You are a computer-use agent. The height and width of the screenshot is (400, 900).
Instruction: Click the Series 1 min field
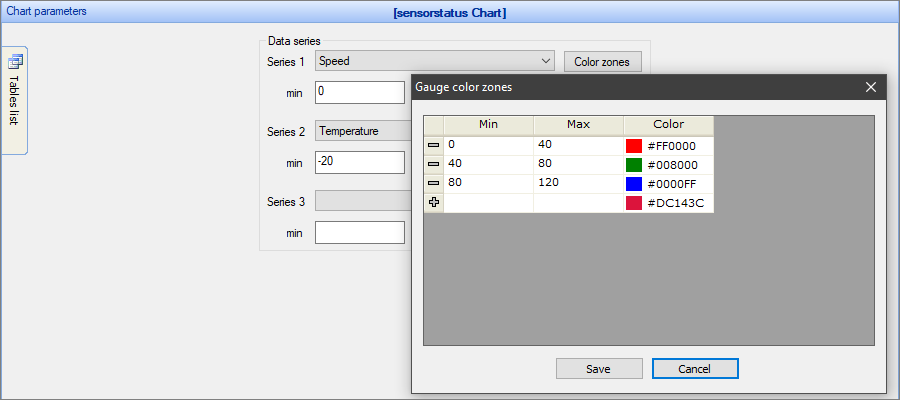[359, 93]
